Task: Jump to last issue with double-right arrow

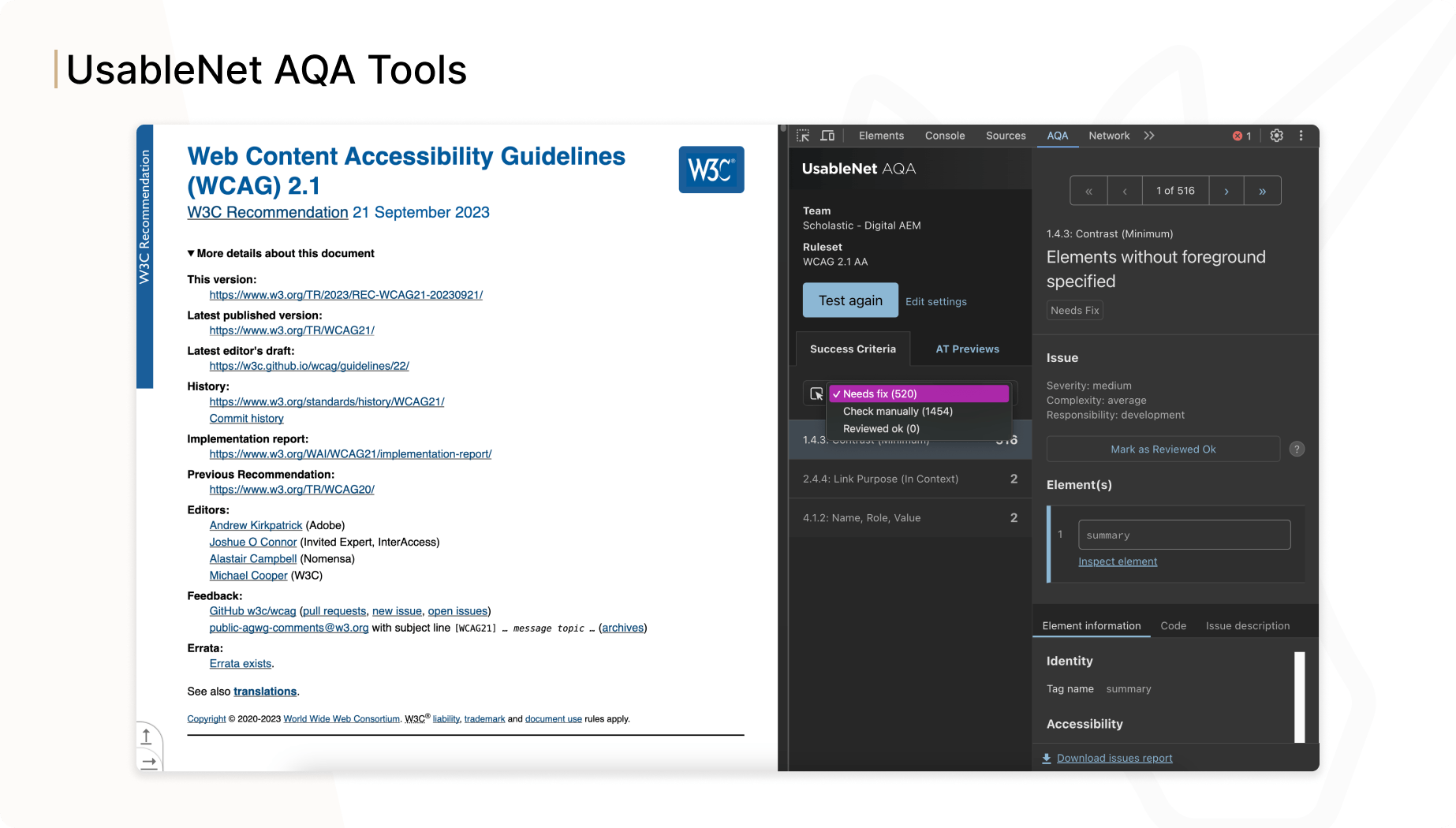Action: (1263, 191)
